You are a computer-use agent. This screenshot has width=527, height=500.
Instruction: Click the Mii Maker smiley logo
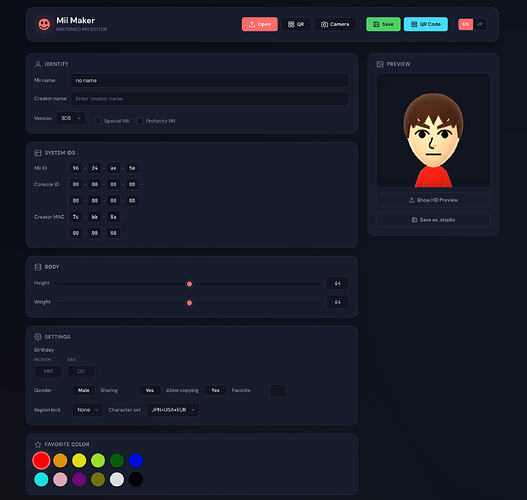pyautogui.click(x=44, y=24)
